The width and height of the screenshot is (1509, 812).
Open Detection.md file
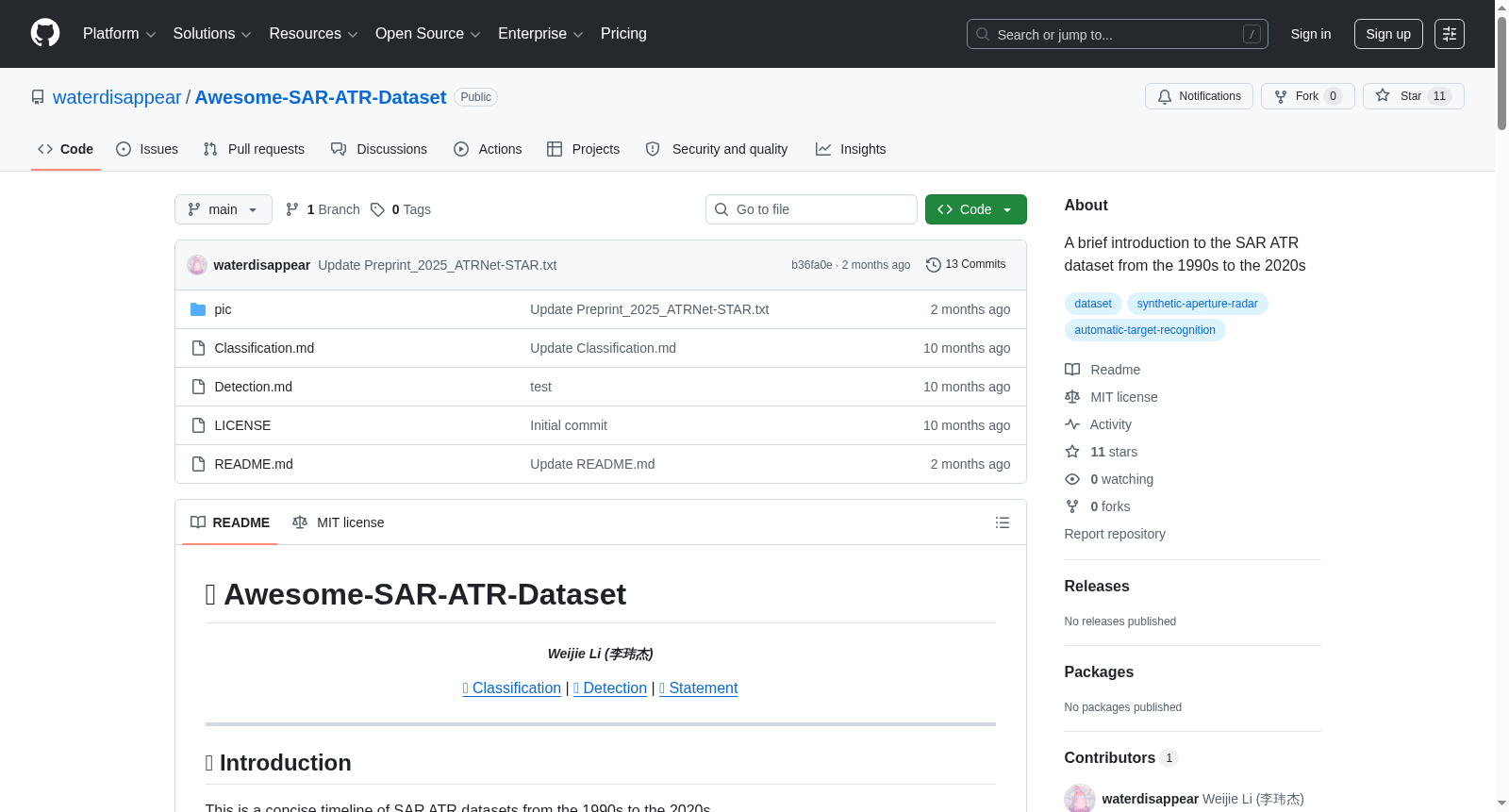pyautogui.click(x=253, y=387)
